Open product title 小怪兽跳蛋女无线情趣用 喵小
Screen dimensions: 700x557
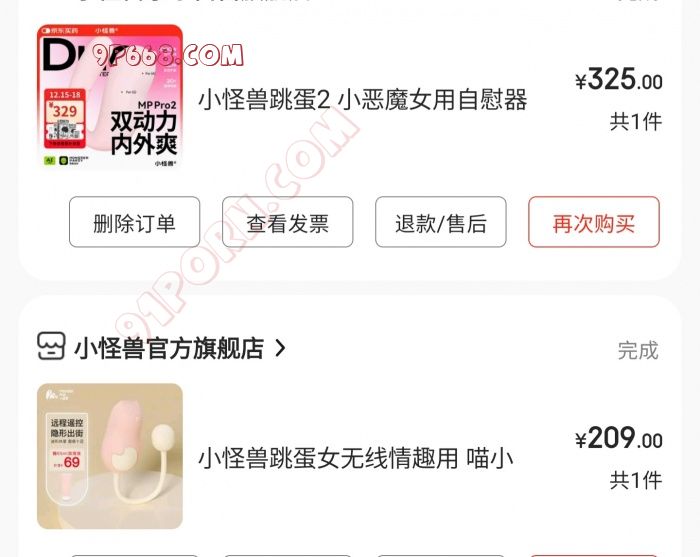[355, 458]
